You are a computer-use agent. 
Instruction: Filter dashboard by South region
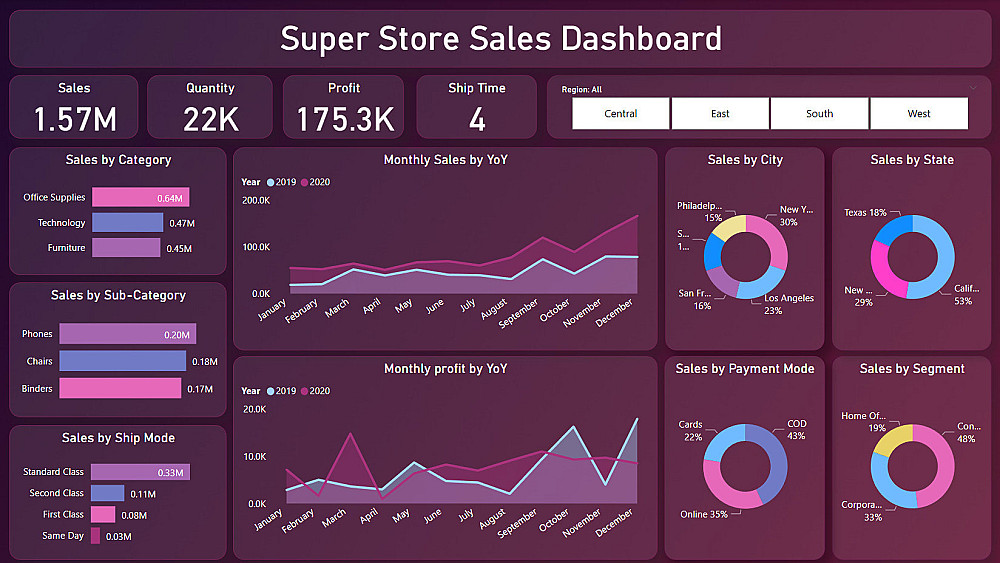(x=819, y=114)
